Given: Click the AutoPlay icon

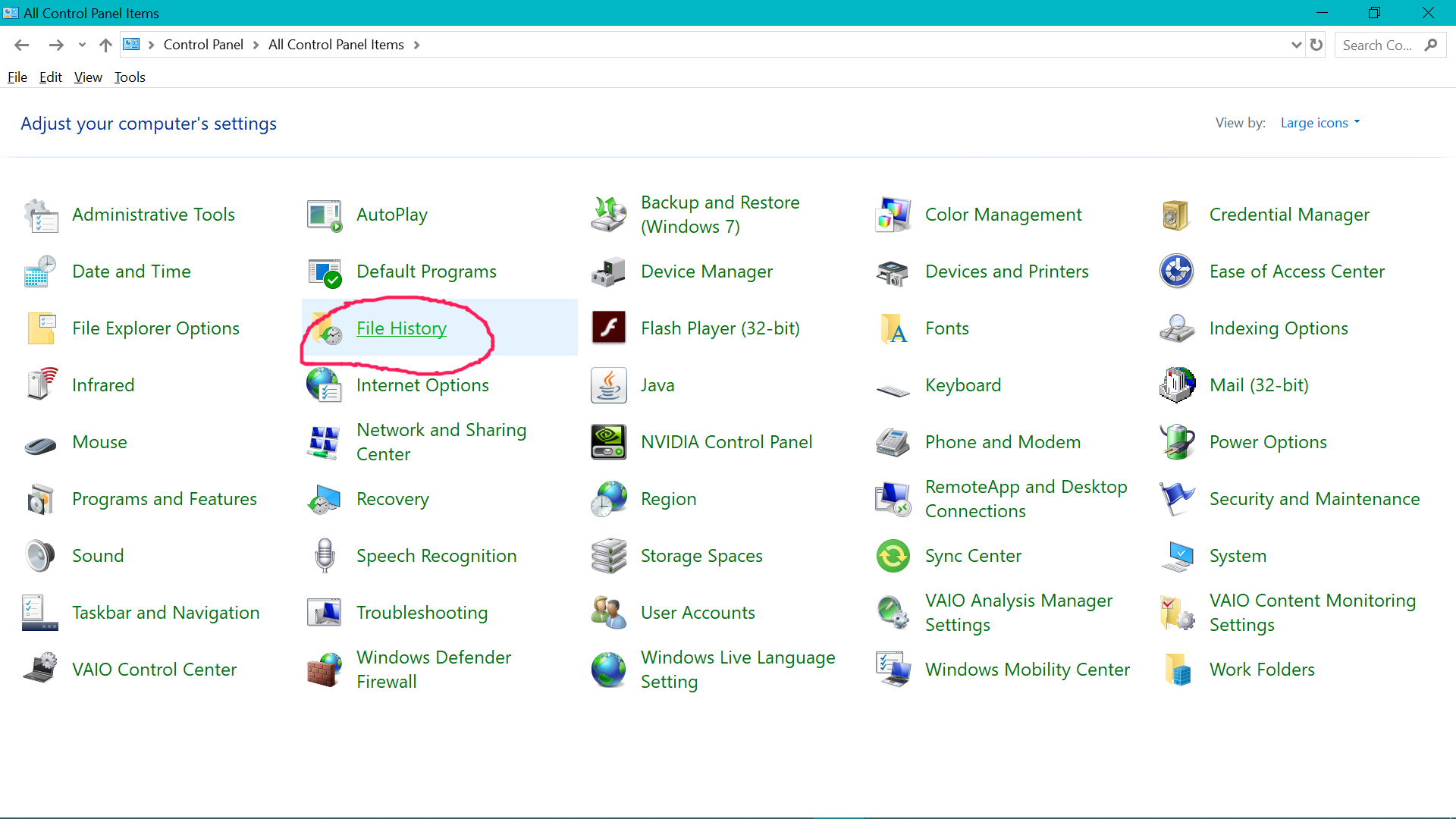Looking at the screenshot, I should tap(325, 215).
